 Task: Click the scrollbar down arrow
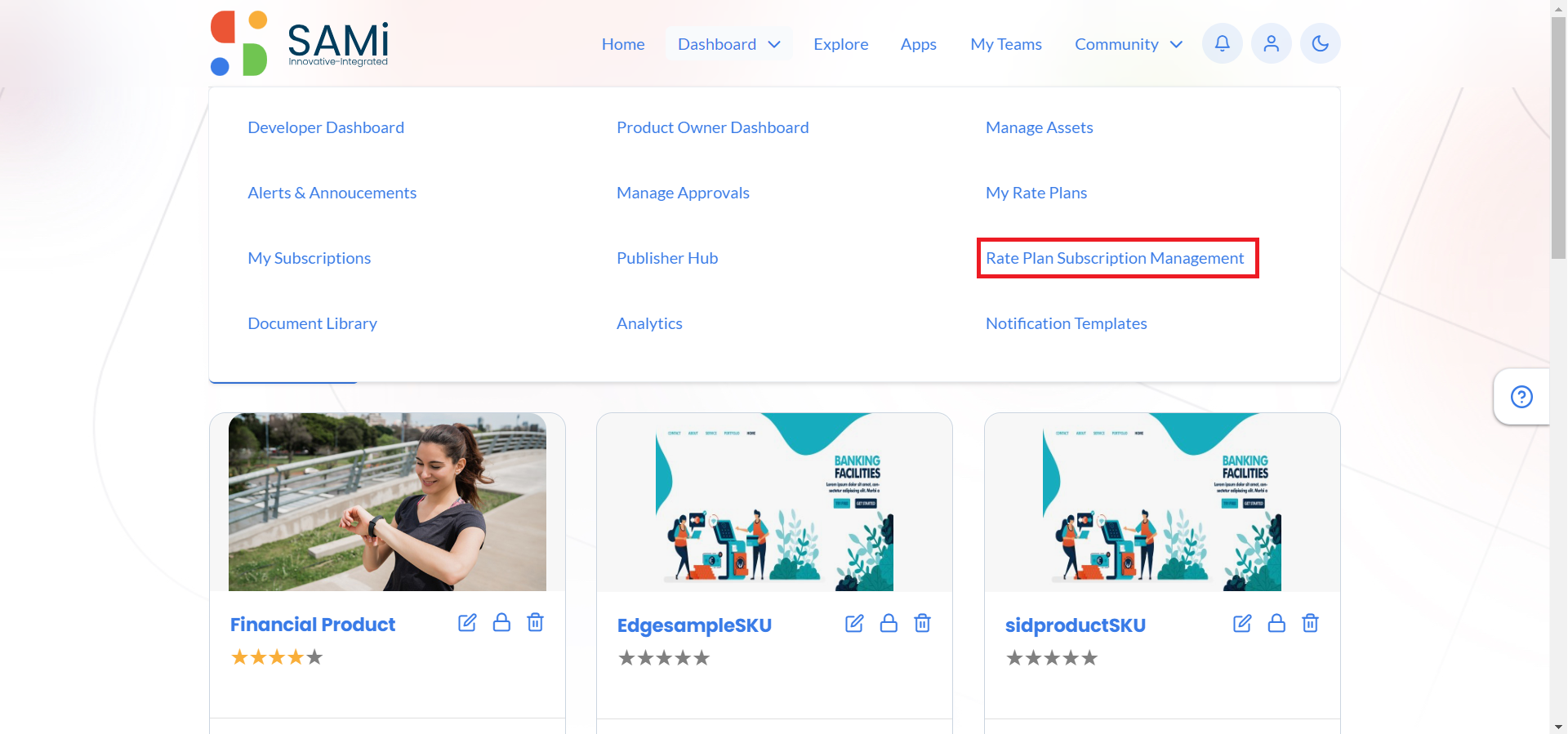coord(1558,727)
